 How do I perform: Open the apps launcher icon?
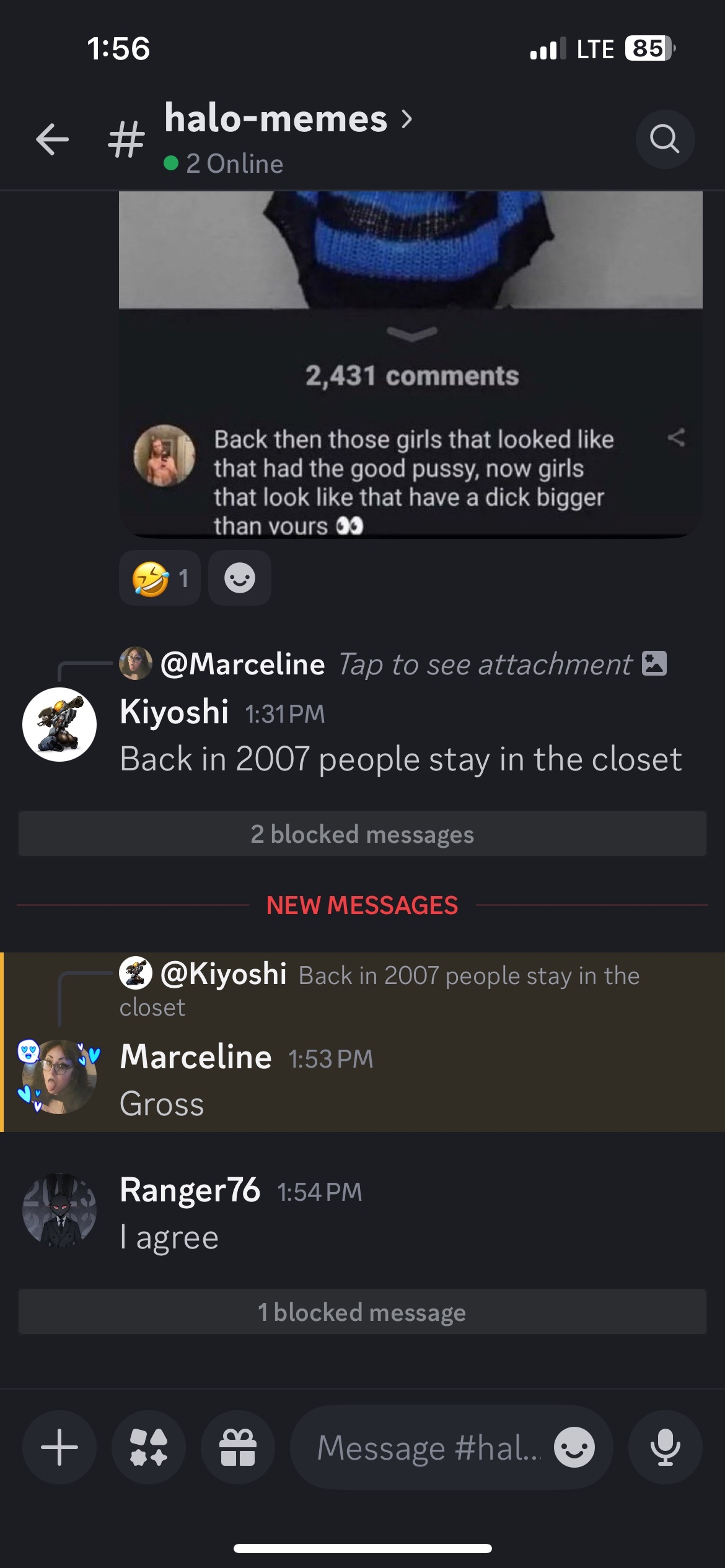coord(149,1447)
